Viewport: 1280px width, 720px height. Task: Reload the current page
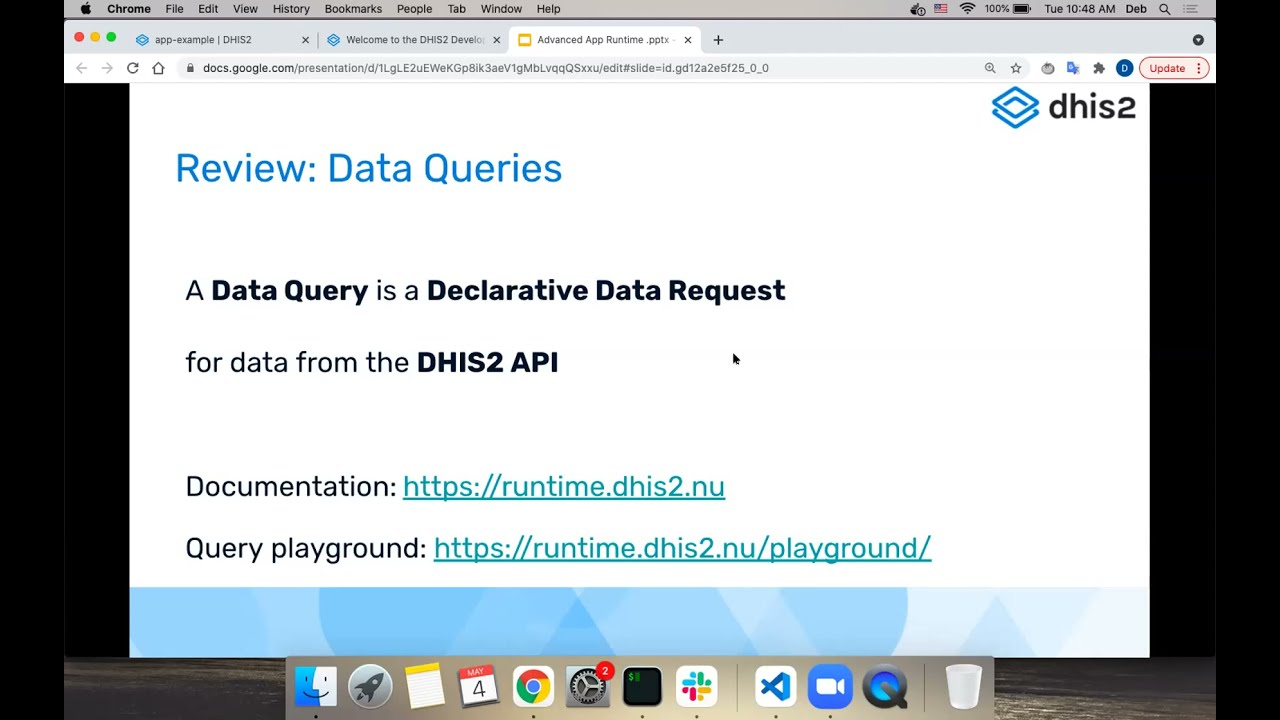point(132,68)
